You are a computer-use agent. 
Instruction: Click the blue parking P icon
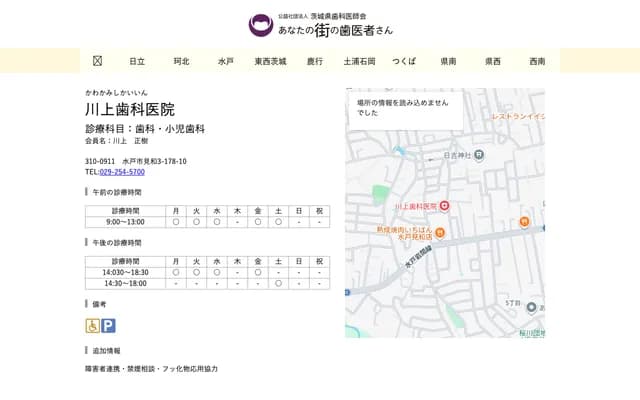click(x=108, y=326)
